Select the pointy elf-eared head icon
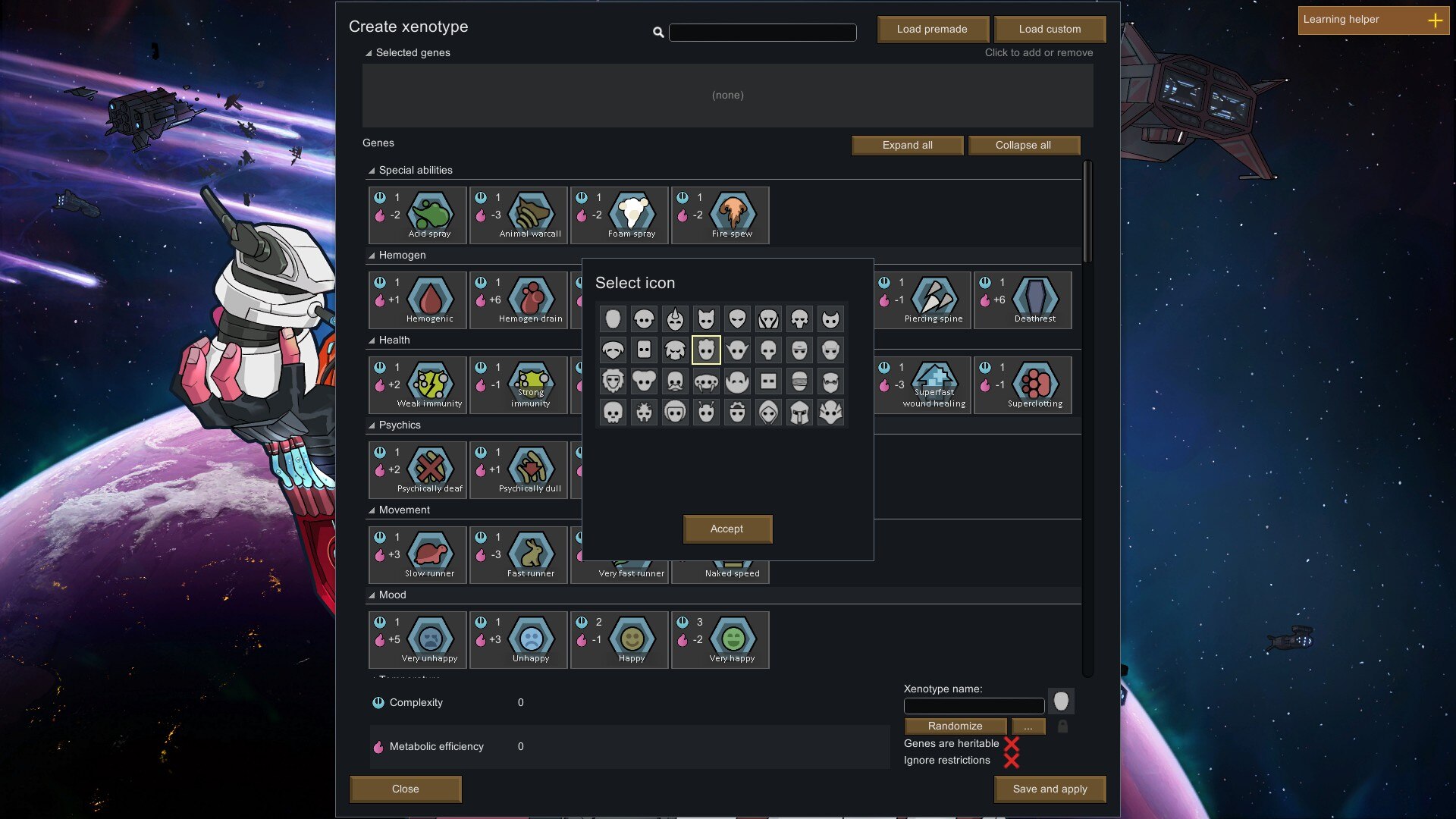 coord(737,350)
